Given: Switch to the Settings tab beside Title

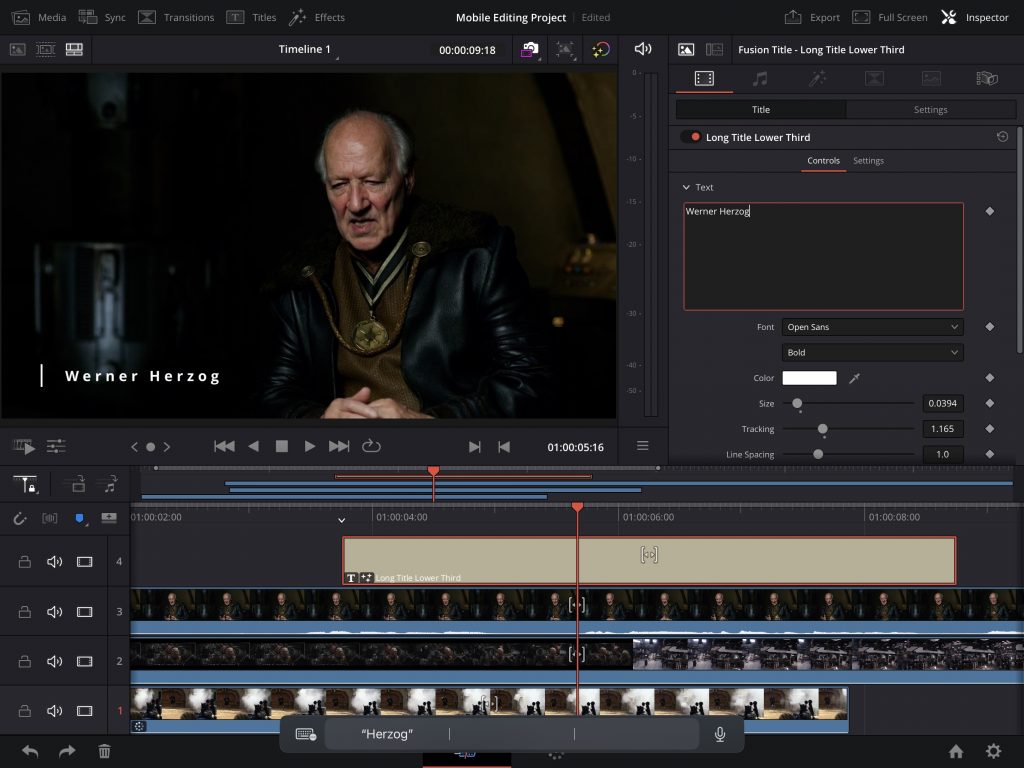Looking at the screenshot, I should pos(930,110).
